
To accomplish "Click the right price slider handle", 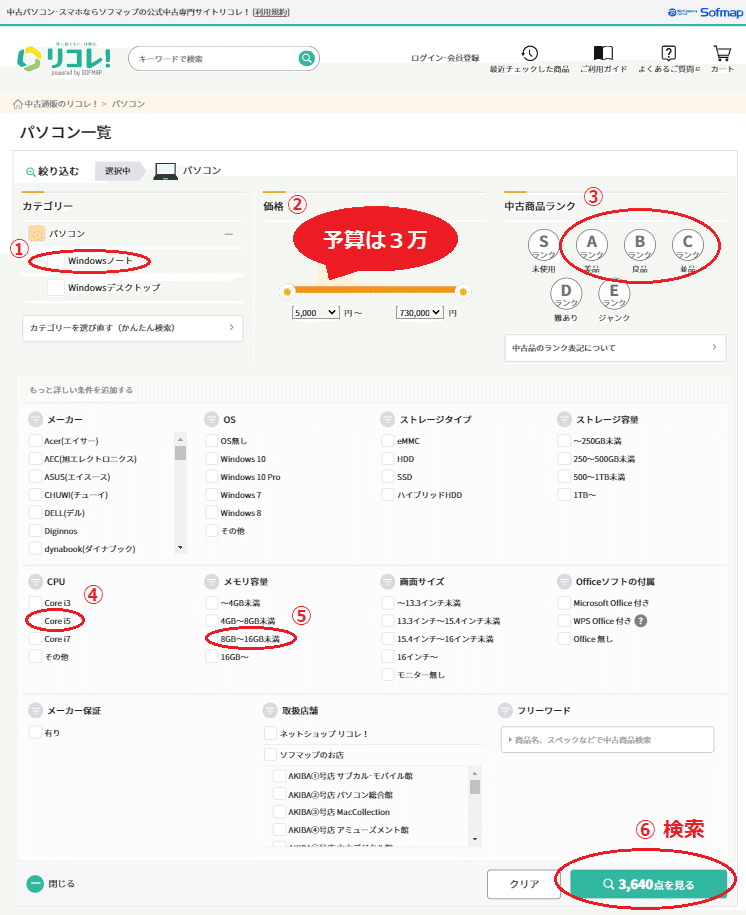I will pos(463,292).
